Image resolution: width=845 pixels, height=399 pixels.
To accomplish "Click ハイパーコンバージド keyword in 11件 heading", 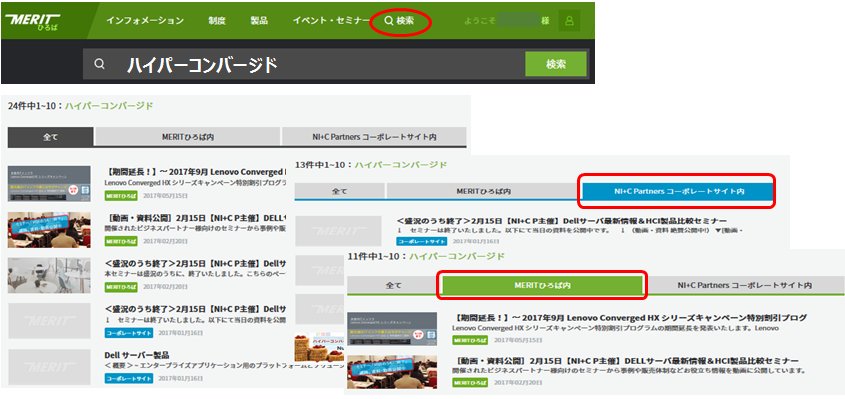I will tap(457, 256).
